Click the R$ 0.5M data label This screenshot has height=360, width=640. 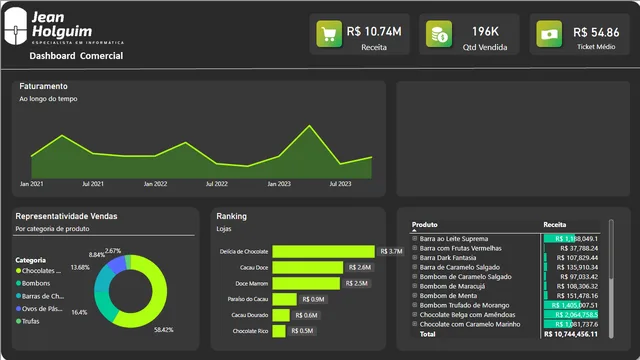(x=302, y=331)
